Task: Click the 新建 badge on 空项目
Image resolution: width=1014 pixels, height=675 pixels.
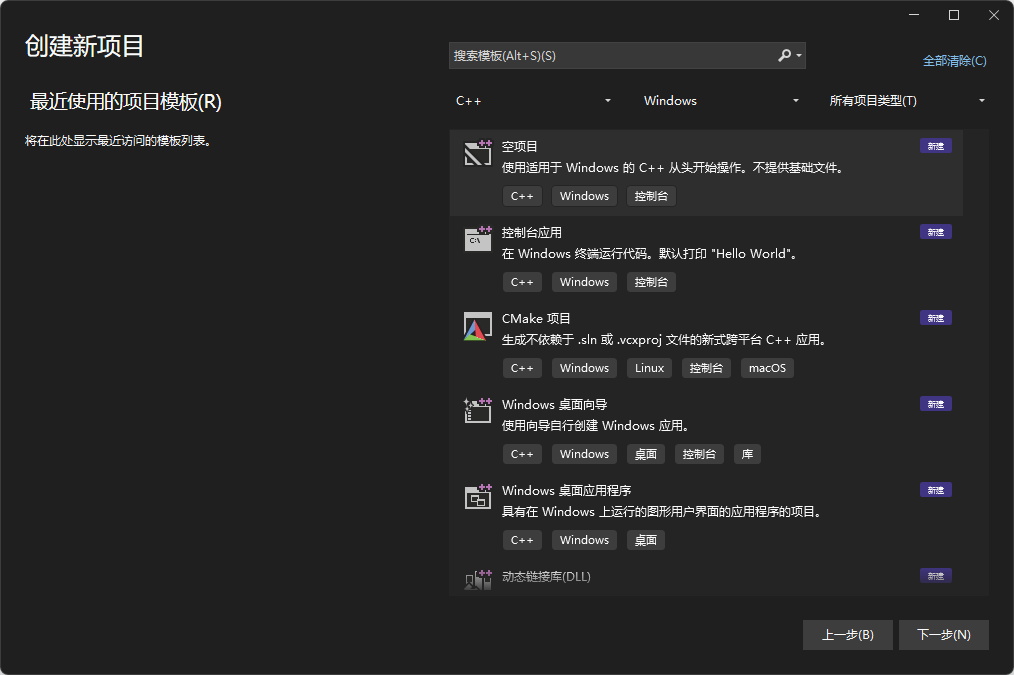Action: click(x=936, y=146)
